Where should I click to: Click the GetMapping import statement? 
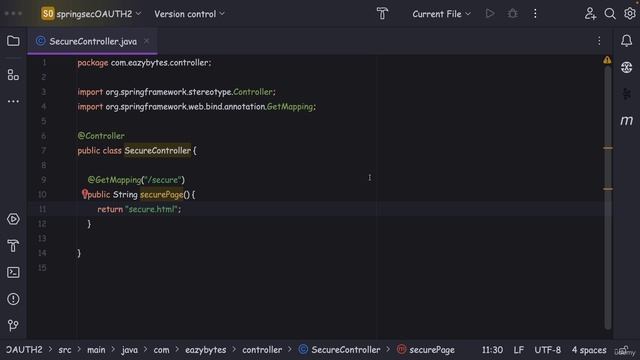197,107
